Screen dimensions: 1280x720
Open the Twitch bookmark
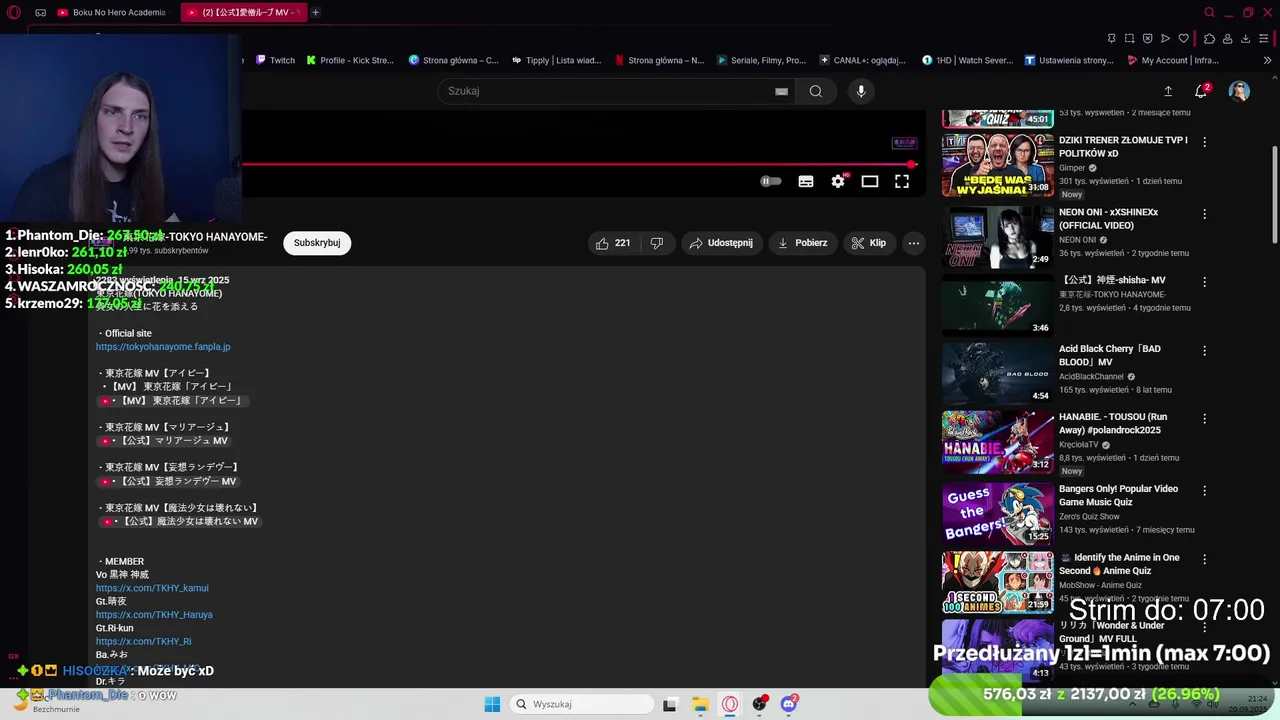pos(275,60)
